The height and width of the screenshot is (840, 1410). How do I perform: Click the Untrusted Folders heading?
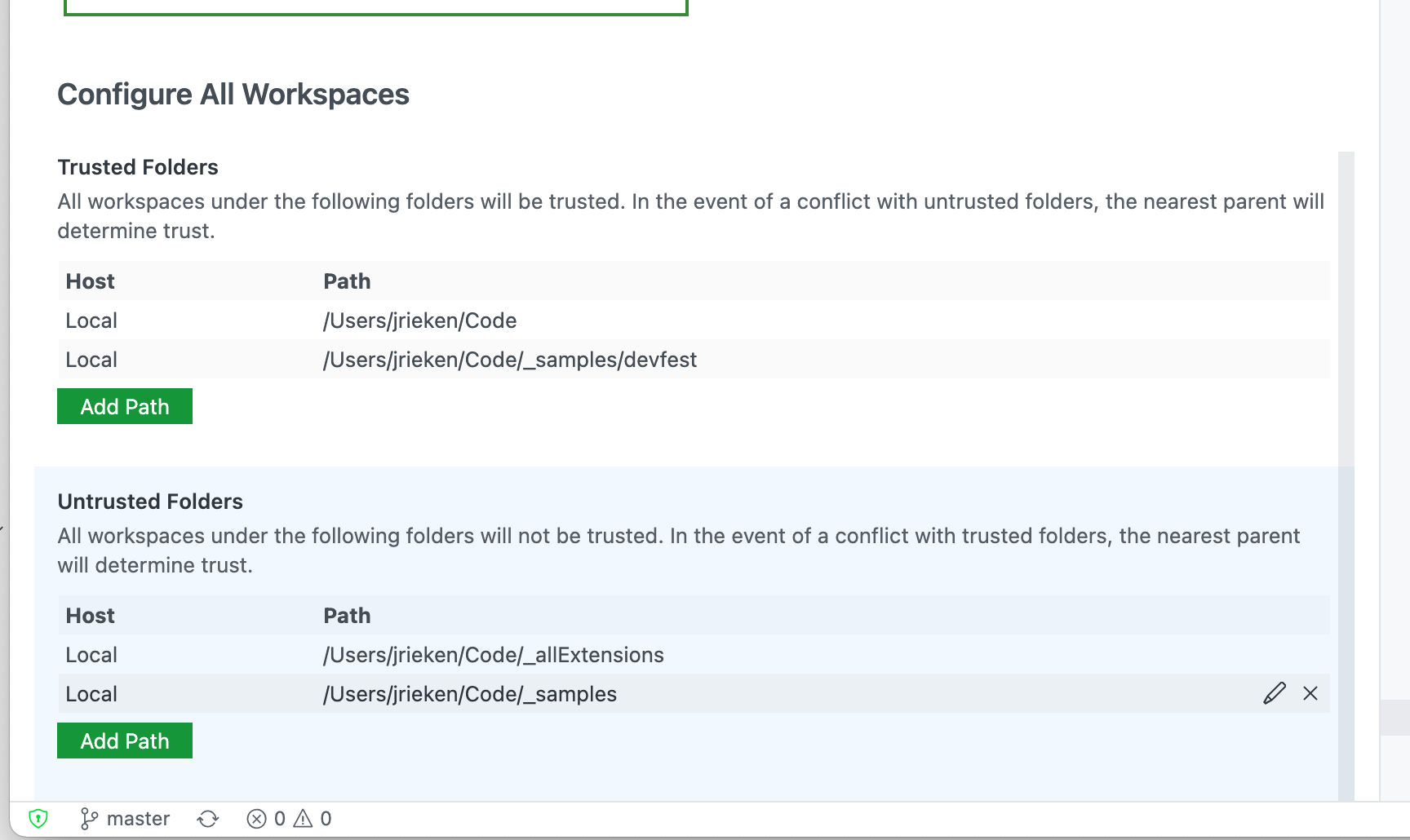point(150,502)
